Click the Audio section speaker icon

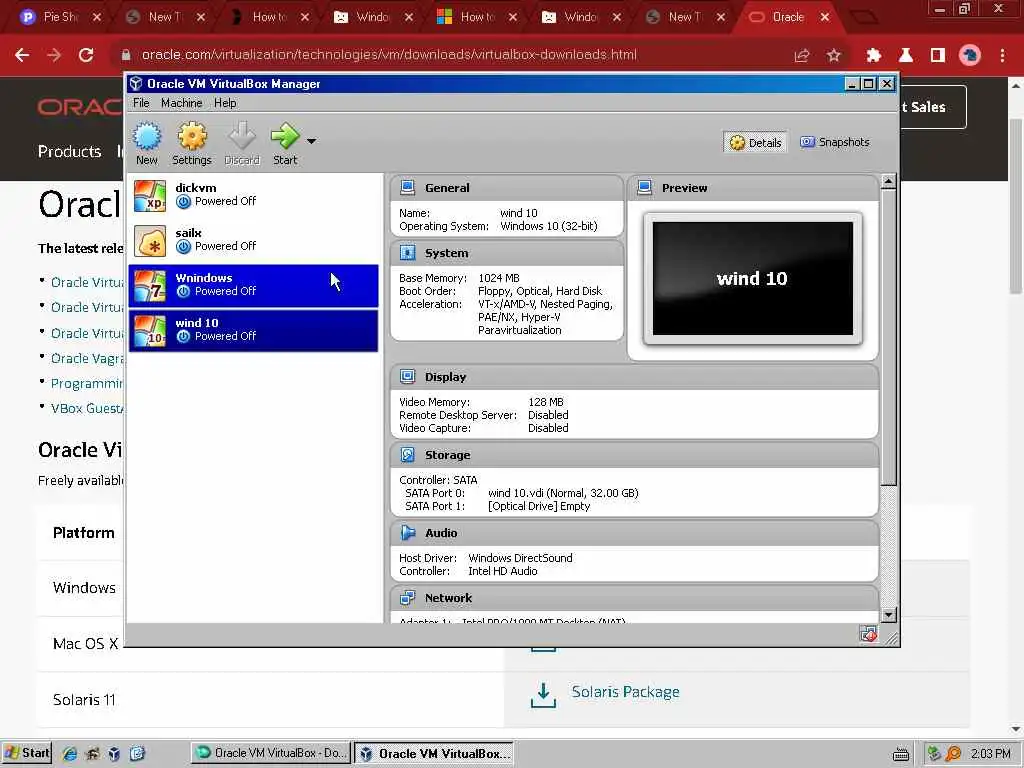(408, 533)
